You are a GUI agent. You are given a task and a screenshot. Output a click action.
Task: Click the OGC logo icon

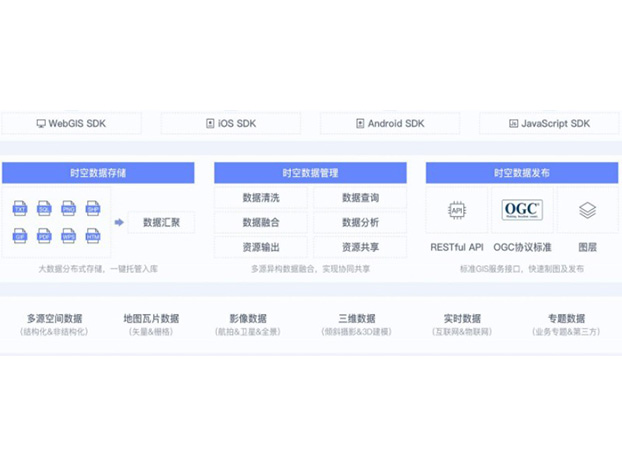point(522,210)
